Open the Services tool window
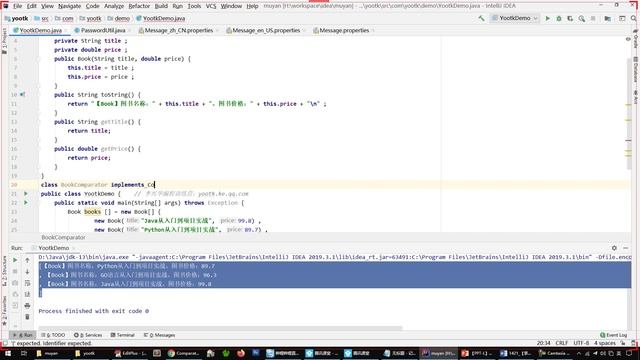 88,335
